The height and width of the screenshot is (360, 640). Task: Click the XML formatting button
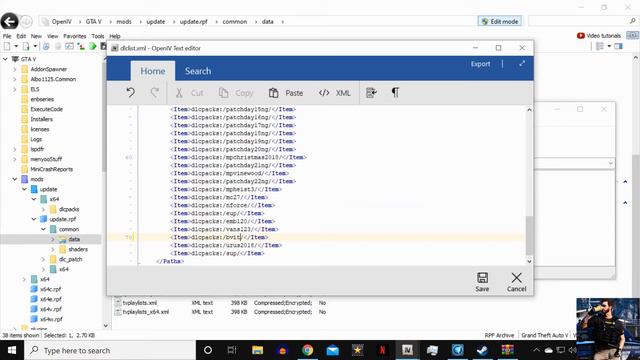tap(334, 93)
